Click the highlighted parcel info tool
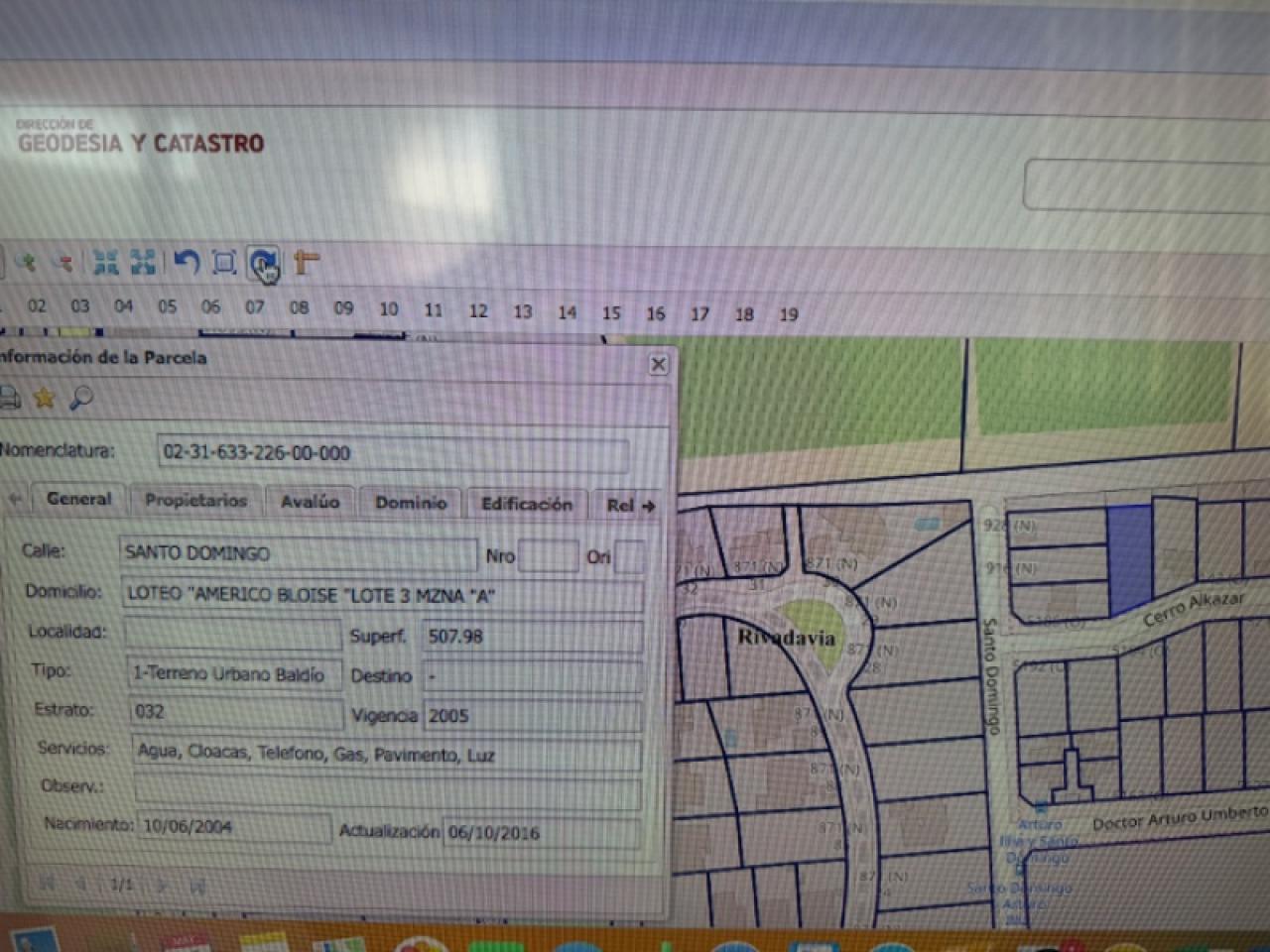The height and width of the screenshot is (952, 1270). tap(264, 264)
